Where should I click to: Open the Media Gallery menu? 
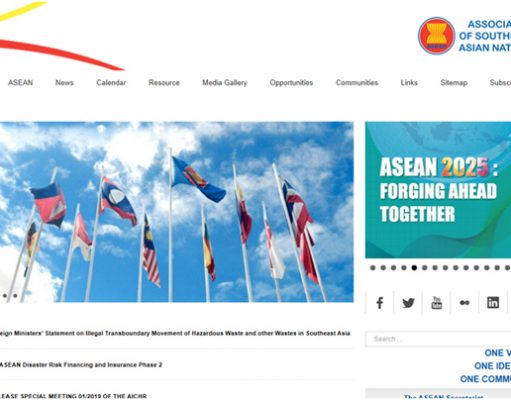click(225, 83)
